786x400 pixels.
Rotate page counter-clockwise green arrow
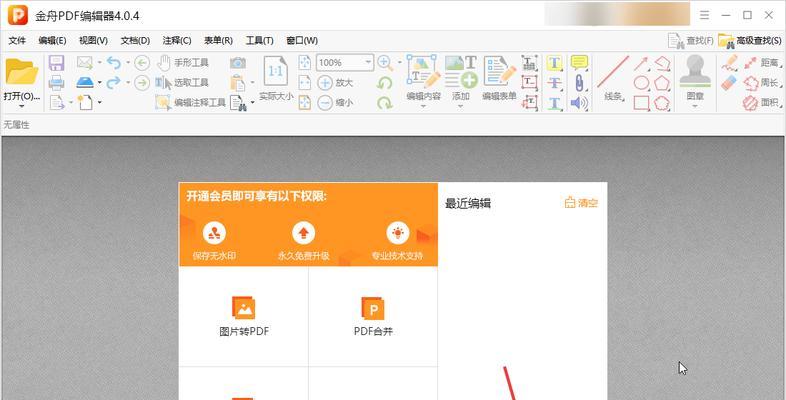tap(384, 83)
